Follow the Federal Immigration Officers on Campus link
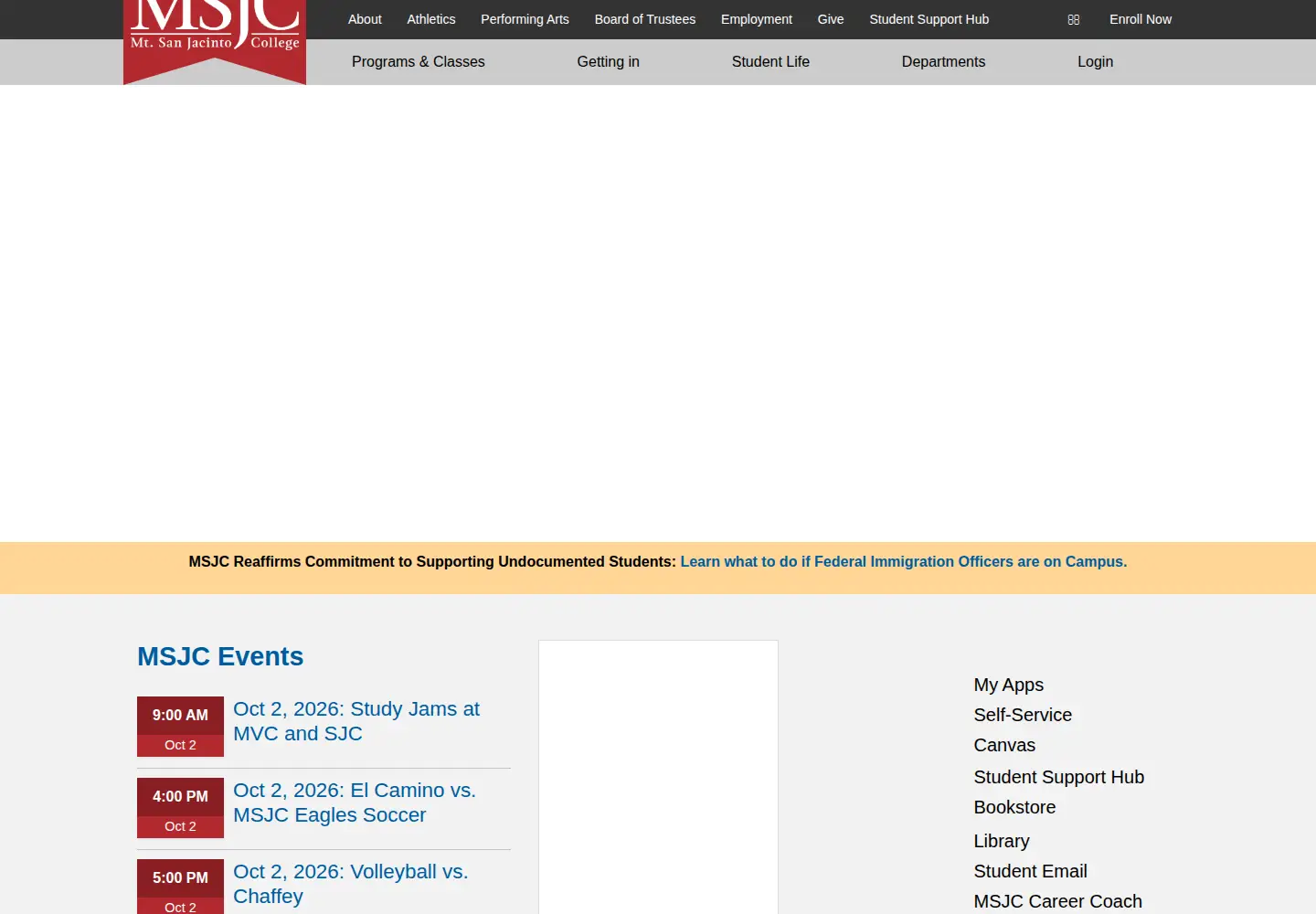 904,562
